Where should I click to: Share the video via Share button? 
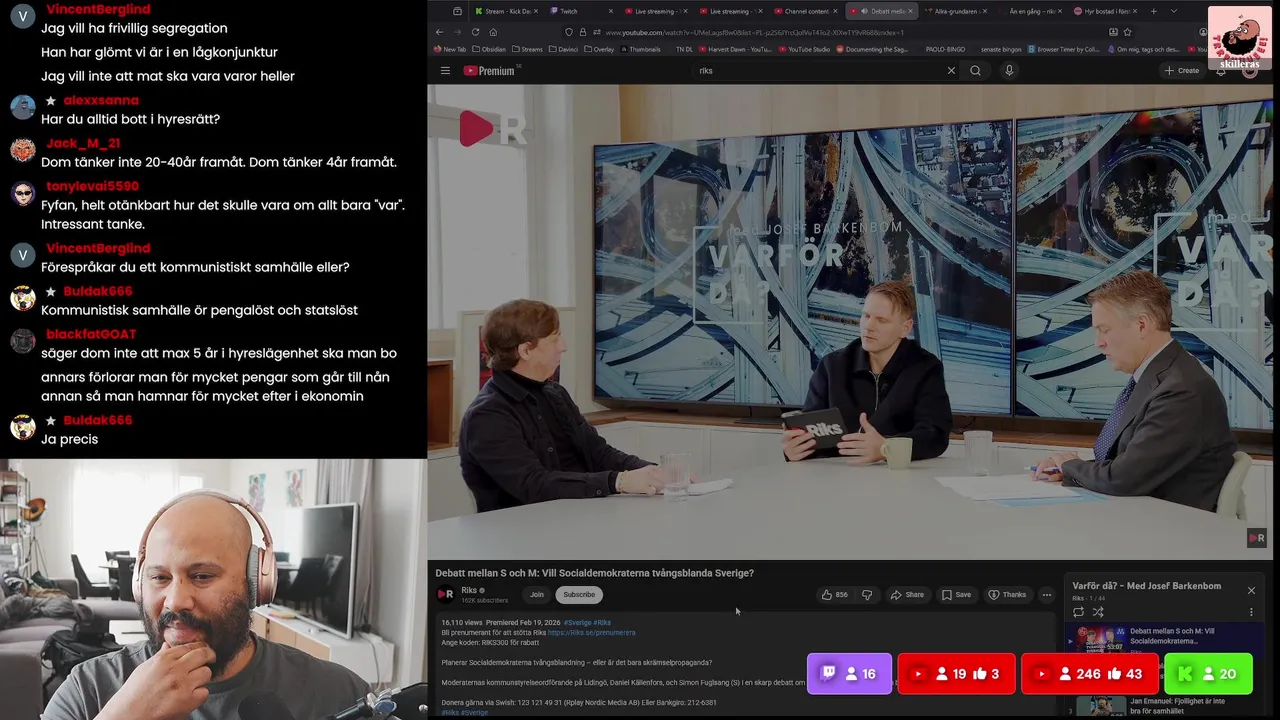(x=907, y=594)
